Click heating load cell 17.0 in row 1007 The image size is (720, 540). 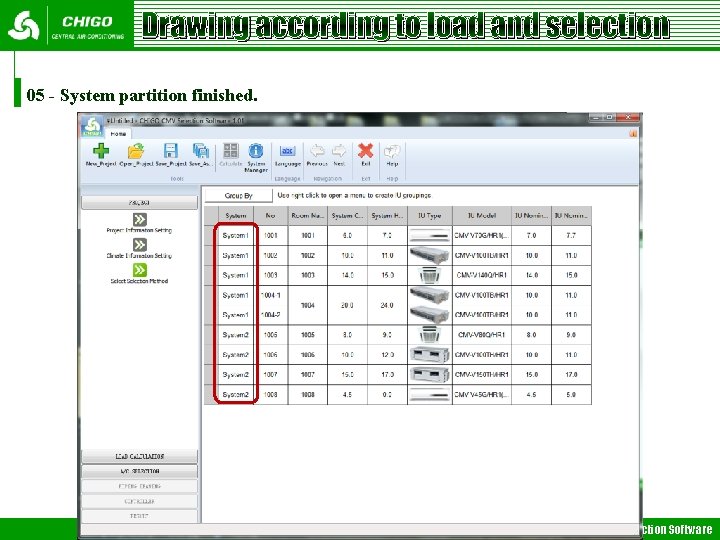[387, 375]
